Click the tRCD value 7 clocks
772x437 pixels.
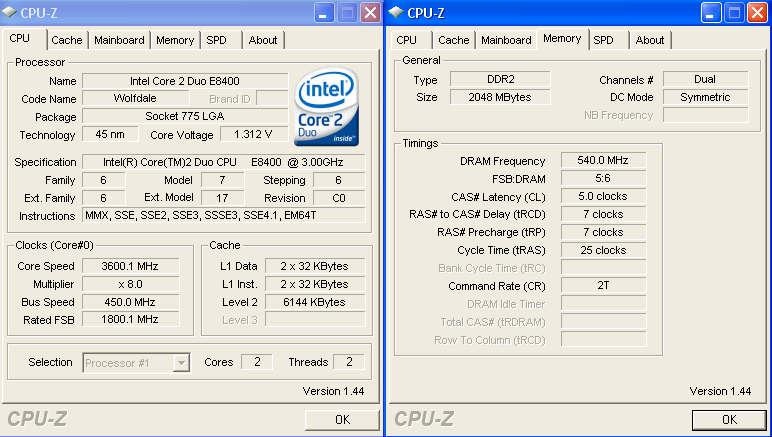tap(604, 214)
